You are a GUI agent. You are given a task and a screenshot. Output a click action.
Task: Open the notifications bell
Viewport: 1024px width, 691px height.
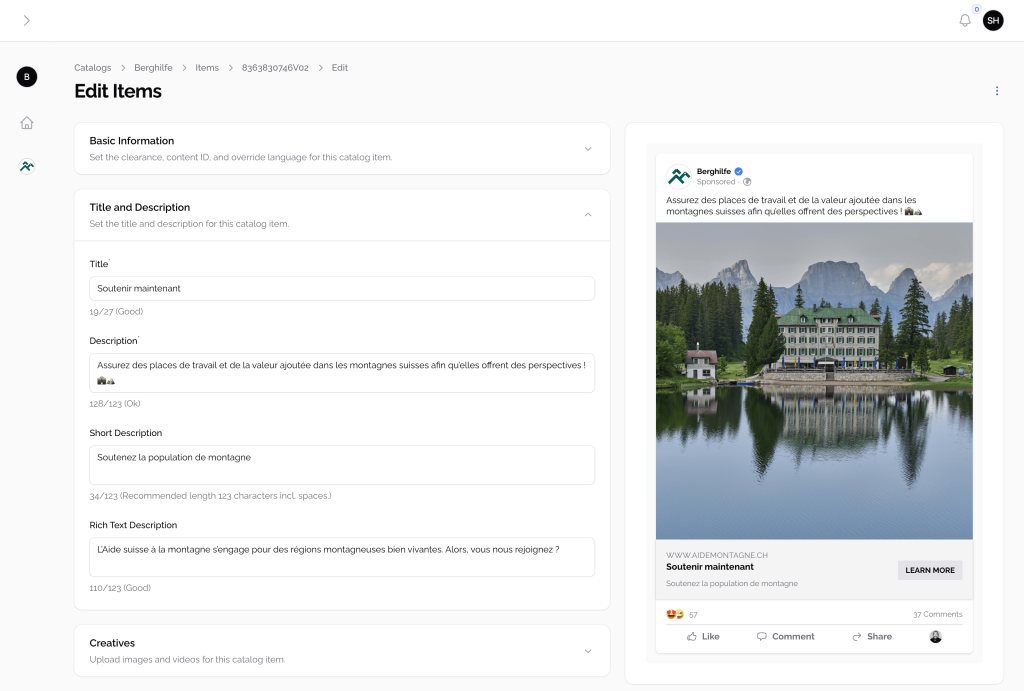[x=964, y=21]
